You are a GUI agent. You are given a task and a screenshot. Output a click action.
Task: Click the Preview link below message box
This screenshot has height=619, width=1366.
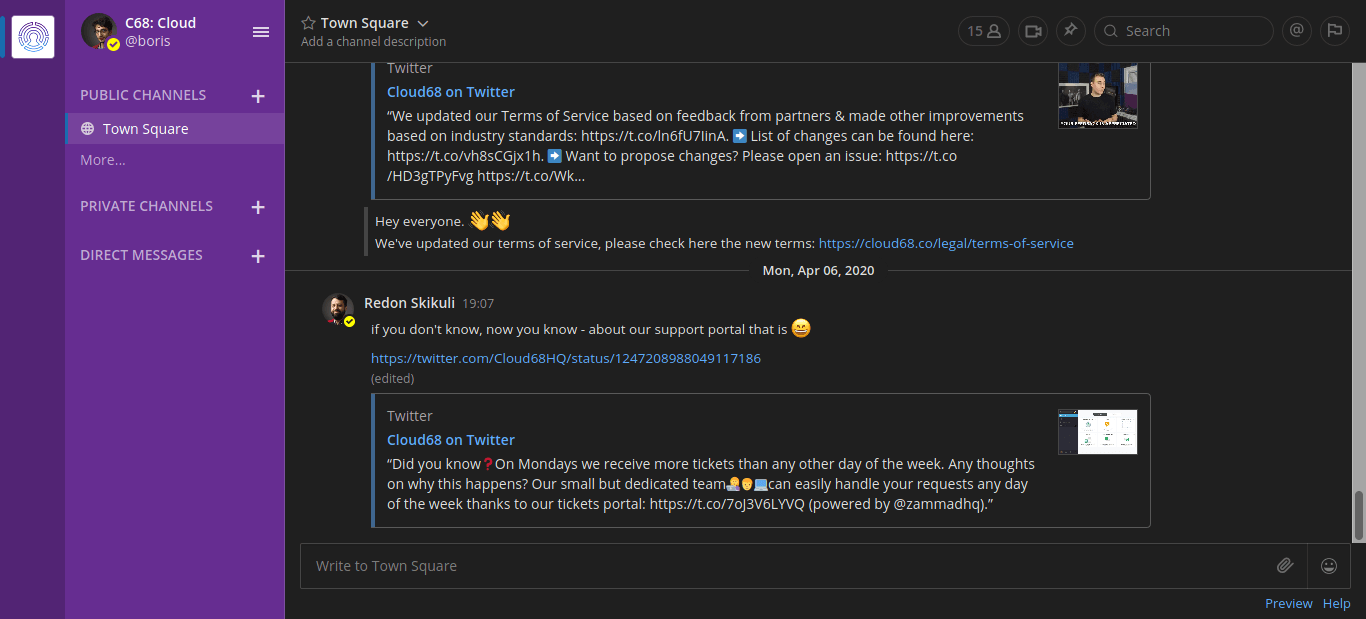pos(1288,603)
